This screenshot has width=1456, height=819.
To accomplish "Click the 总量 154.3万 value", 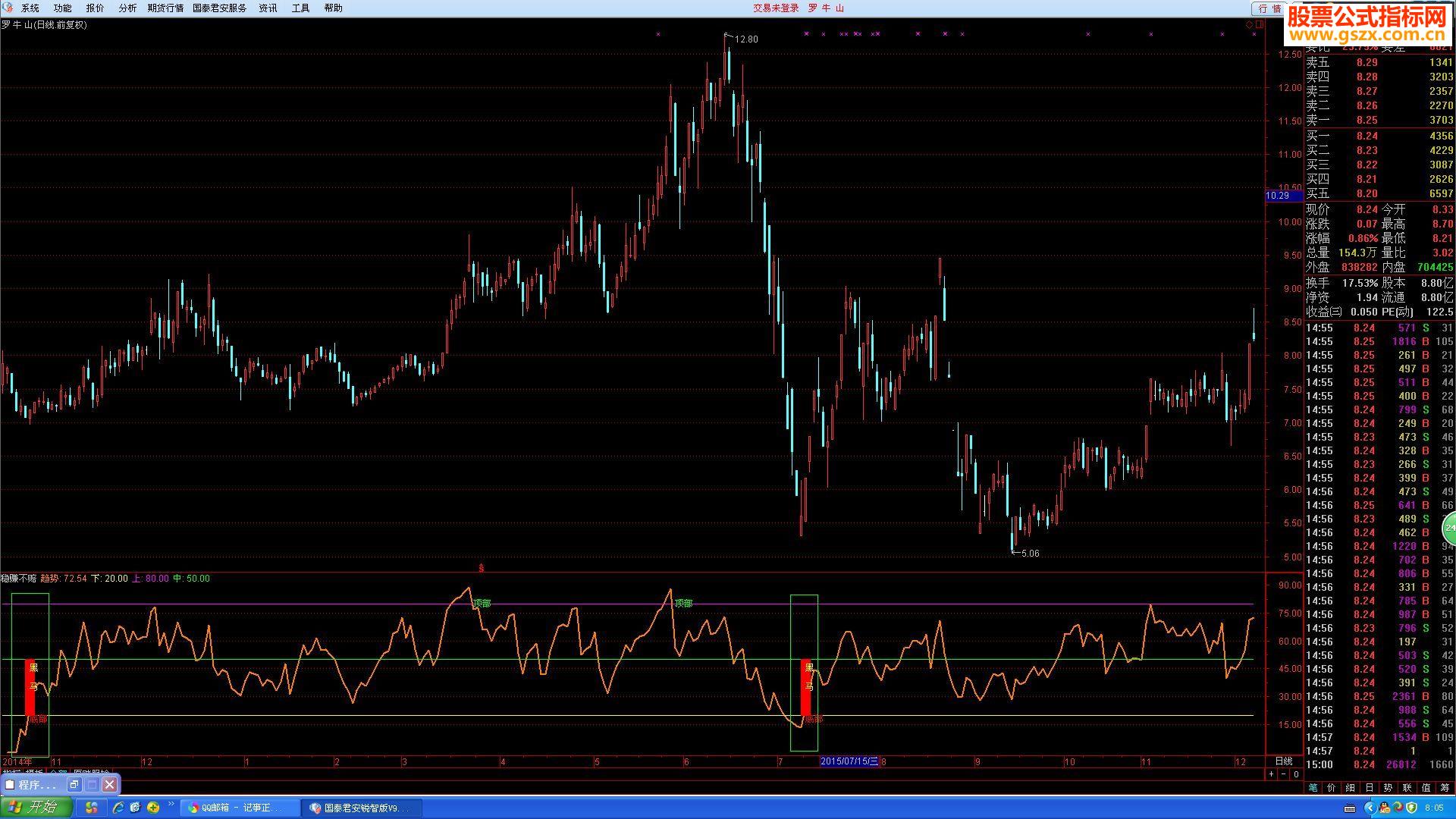I will pyautogui.click(x=1357, y=253).
